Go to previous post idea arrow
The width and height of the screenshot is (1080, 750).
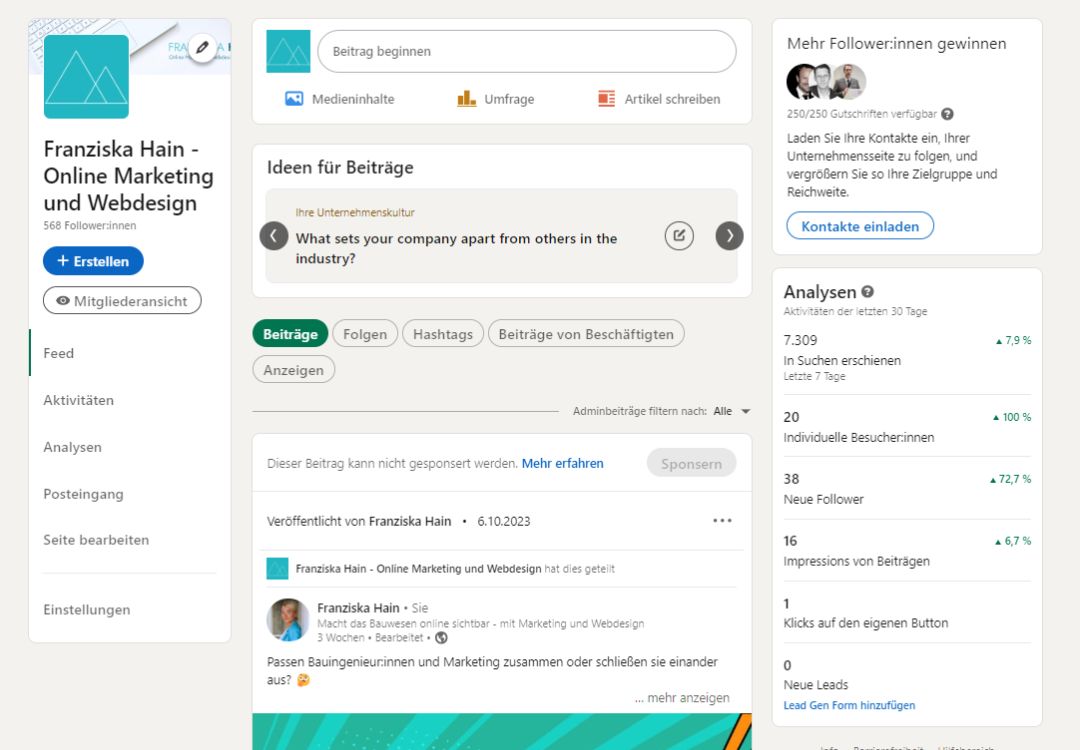pyautogui.click(x=273, y=236)
